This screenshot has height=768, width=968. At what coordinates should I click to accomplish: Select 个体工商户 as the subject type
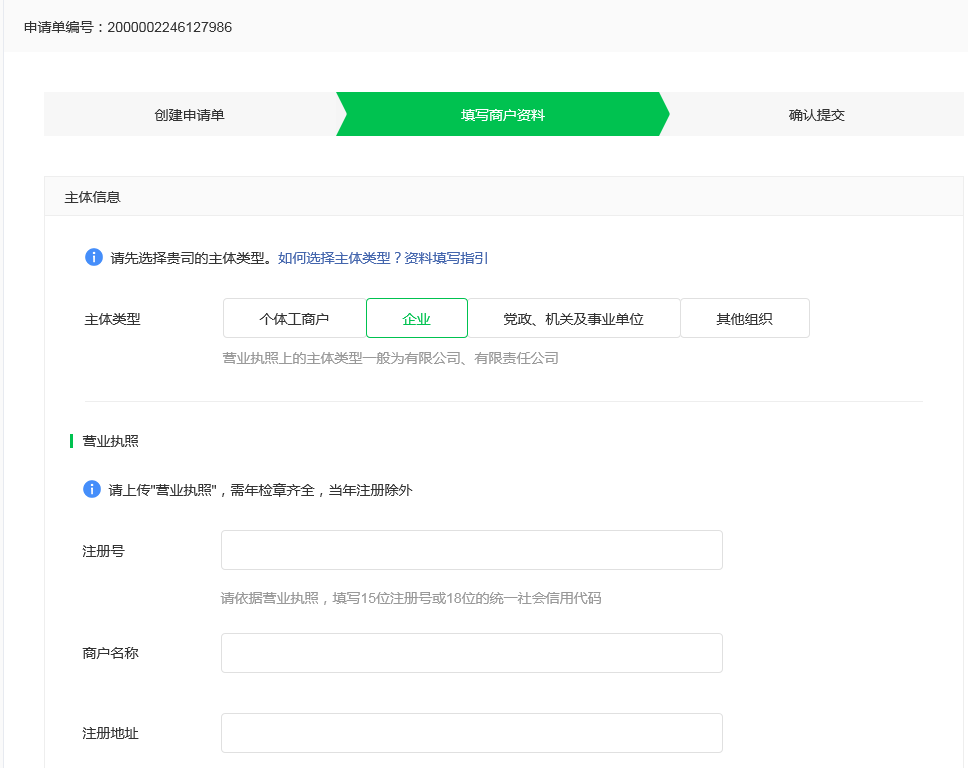294,319
